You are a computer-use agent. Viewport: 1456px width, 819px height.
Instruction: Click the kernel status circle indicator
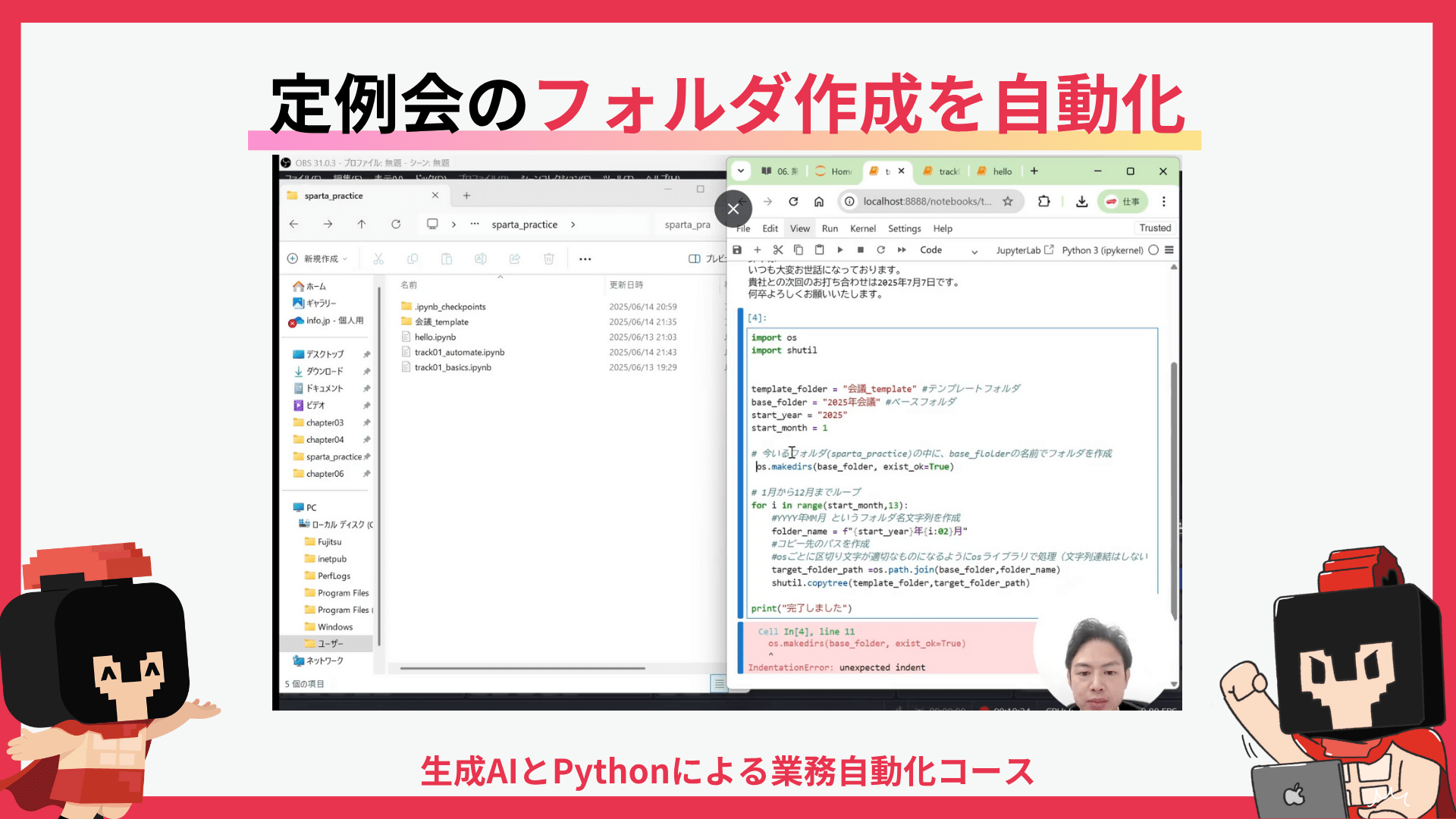tap(1153, 250)
